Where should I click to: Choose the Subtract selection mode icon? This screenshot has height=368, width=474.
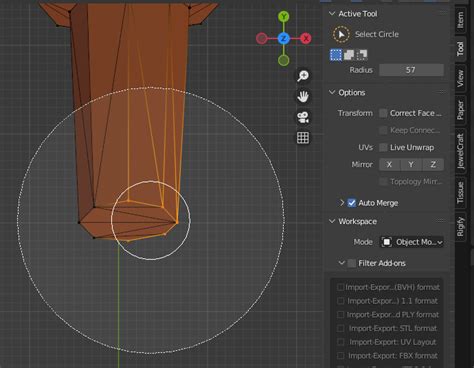pos(362,55)
